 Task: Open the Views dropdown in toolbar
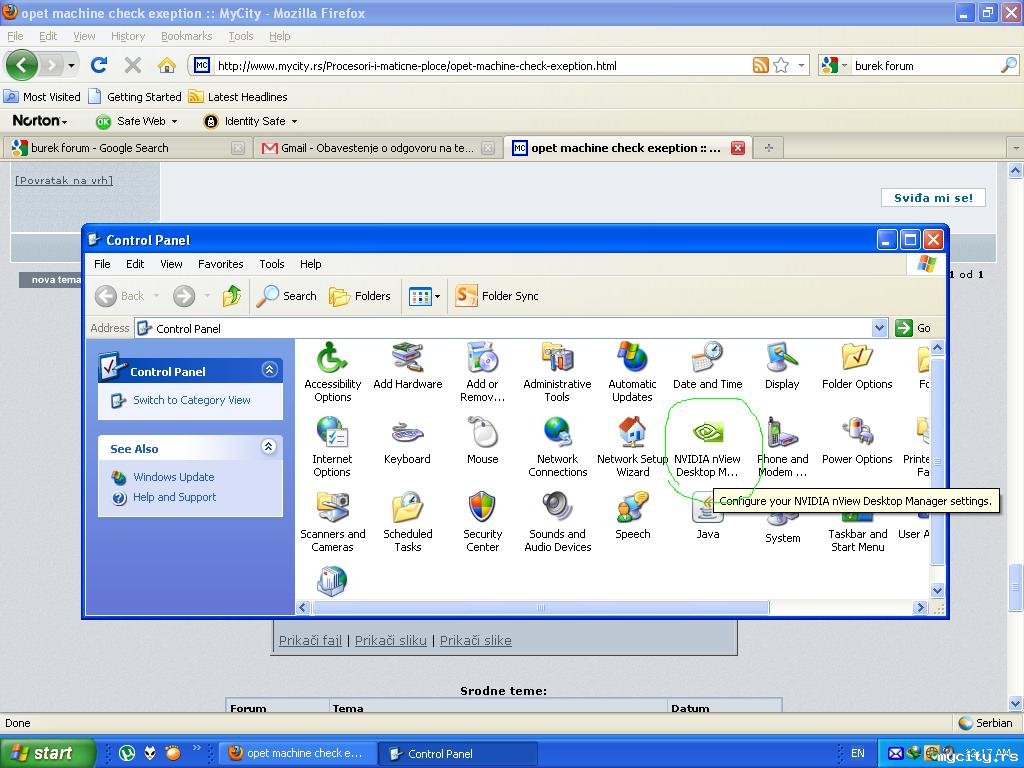click(425, 296)
